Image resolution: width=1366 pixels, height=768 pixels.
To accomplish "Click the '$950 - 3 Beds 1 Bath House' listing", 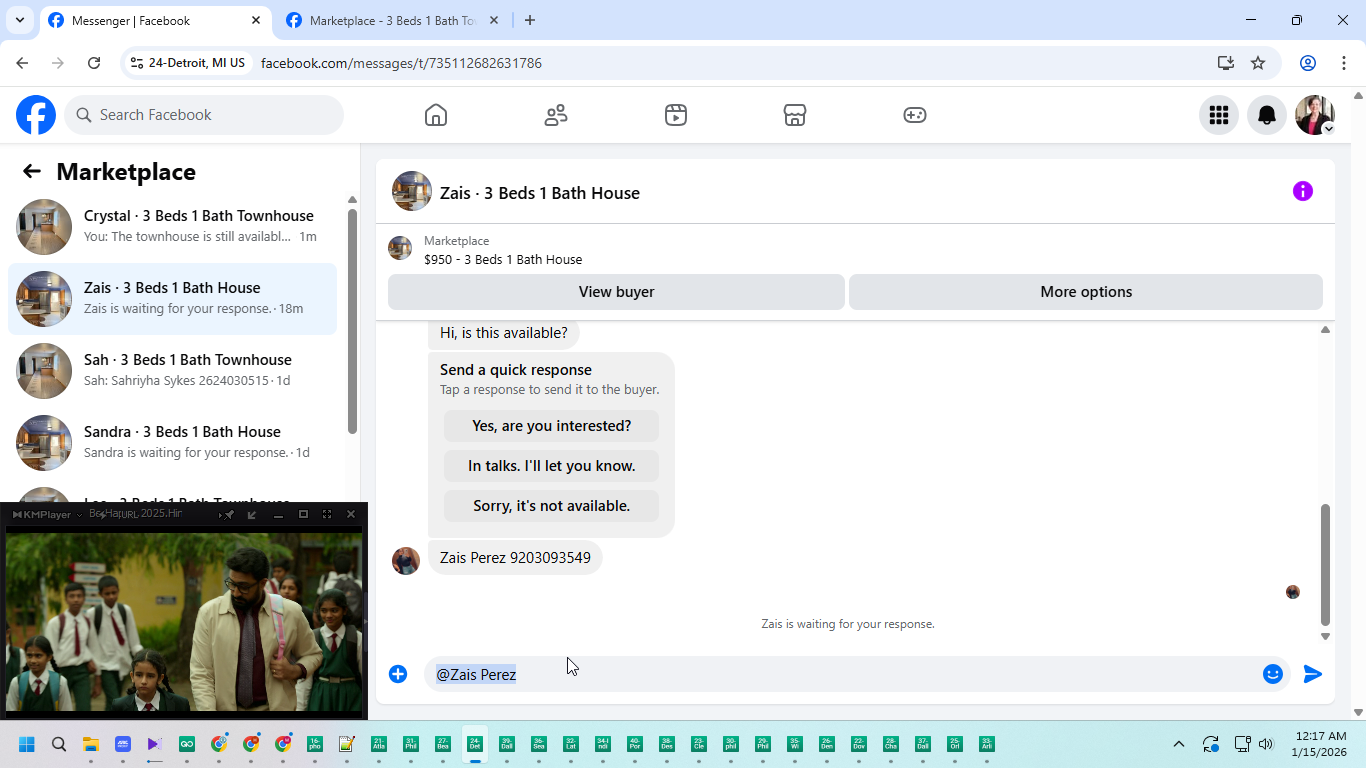I will click(x=503, y=259).
